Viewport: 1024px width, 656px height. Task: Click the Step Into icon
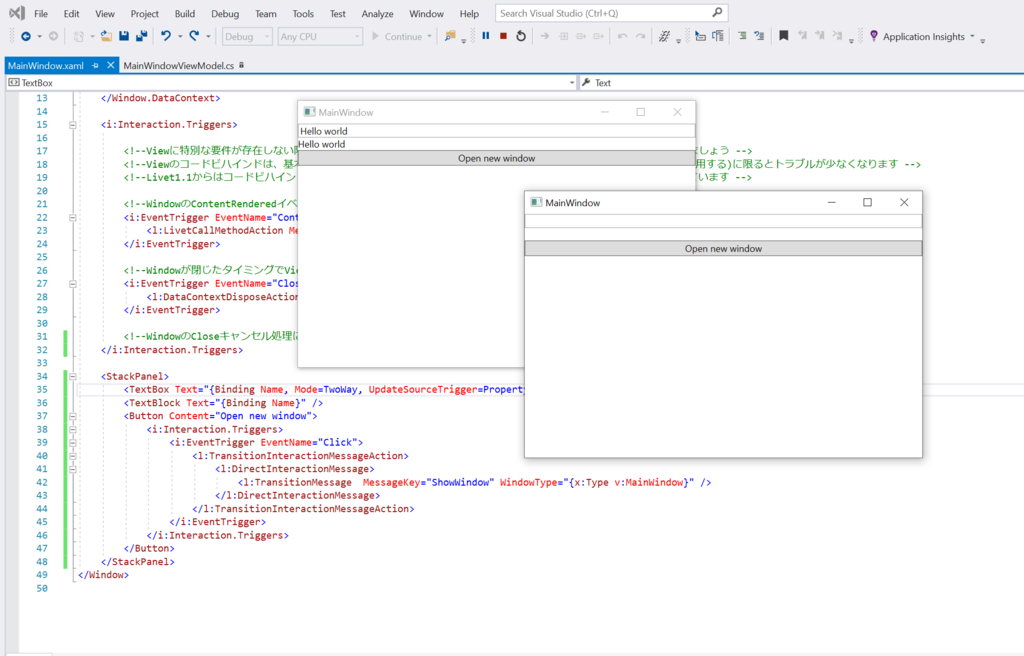563,37
